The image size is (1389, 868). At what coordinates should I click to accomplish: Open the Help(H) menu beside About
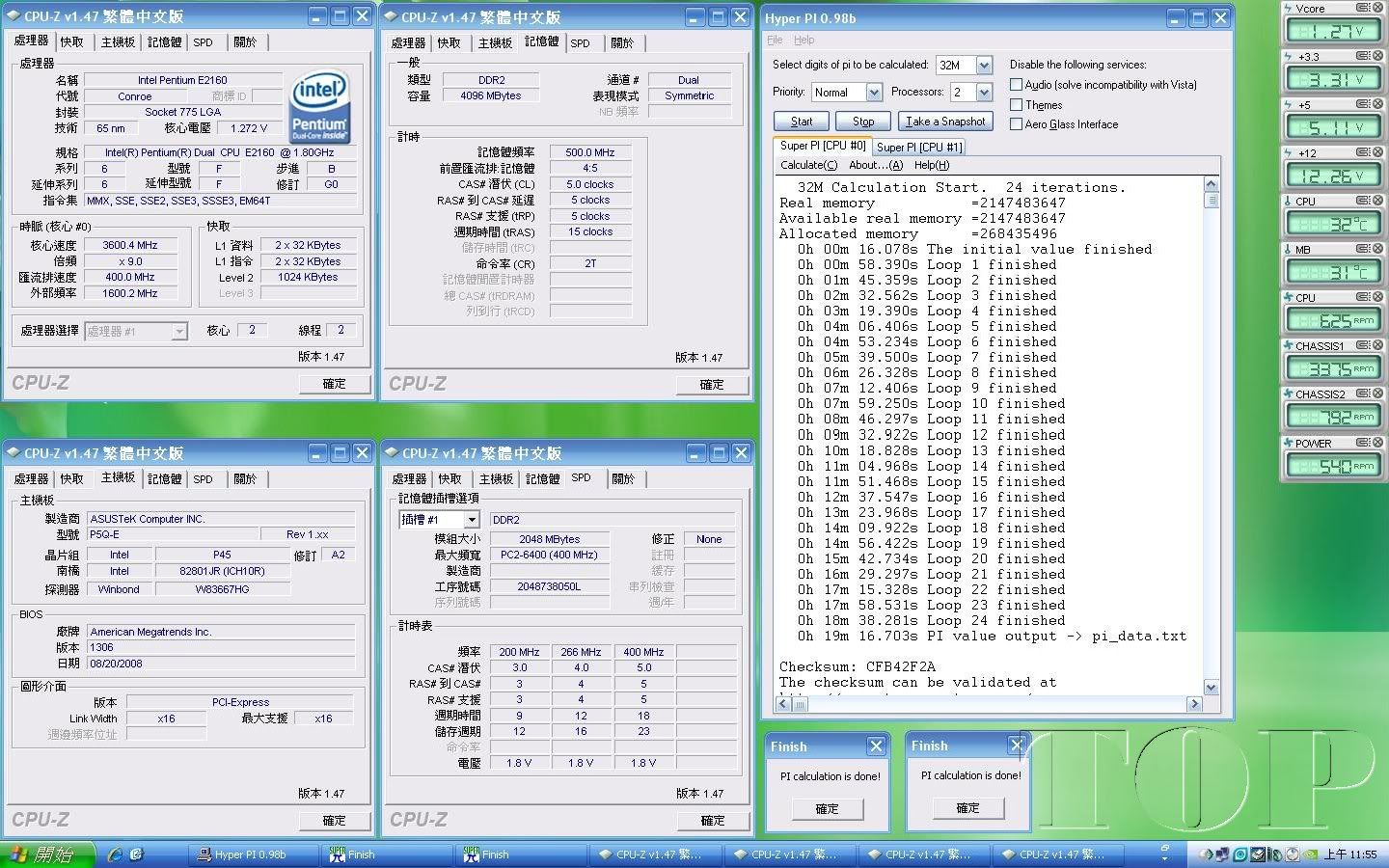click(x=932, y=165)
